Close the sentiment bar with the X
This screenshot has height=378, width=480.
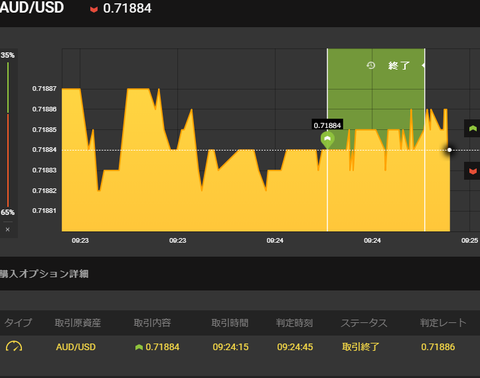(8, 229)
